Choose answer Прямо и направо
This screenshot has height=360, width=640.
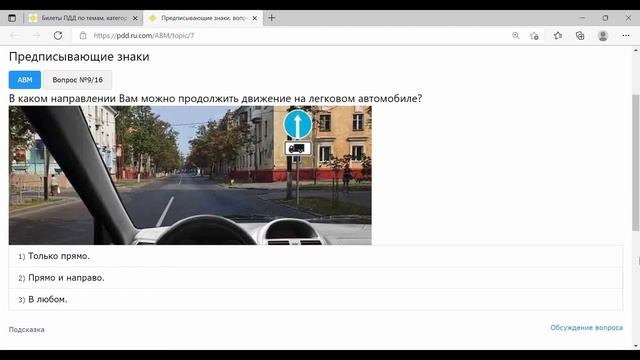coord(316,278)
